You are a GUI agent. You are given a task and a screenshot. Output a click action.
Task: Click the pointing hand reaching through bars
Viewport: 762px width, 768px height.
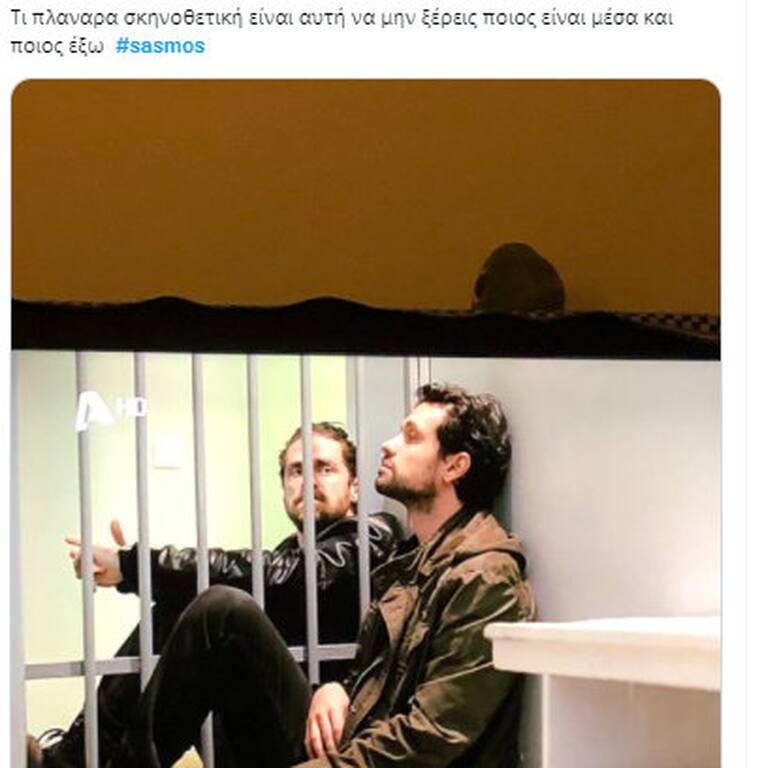tap(95, 553)
